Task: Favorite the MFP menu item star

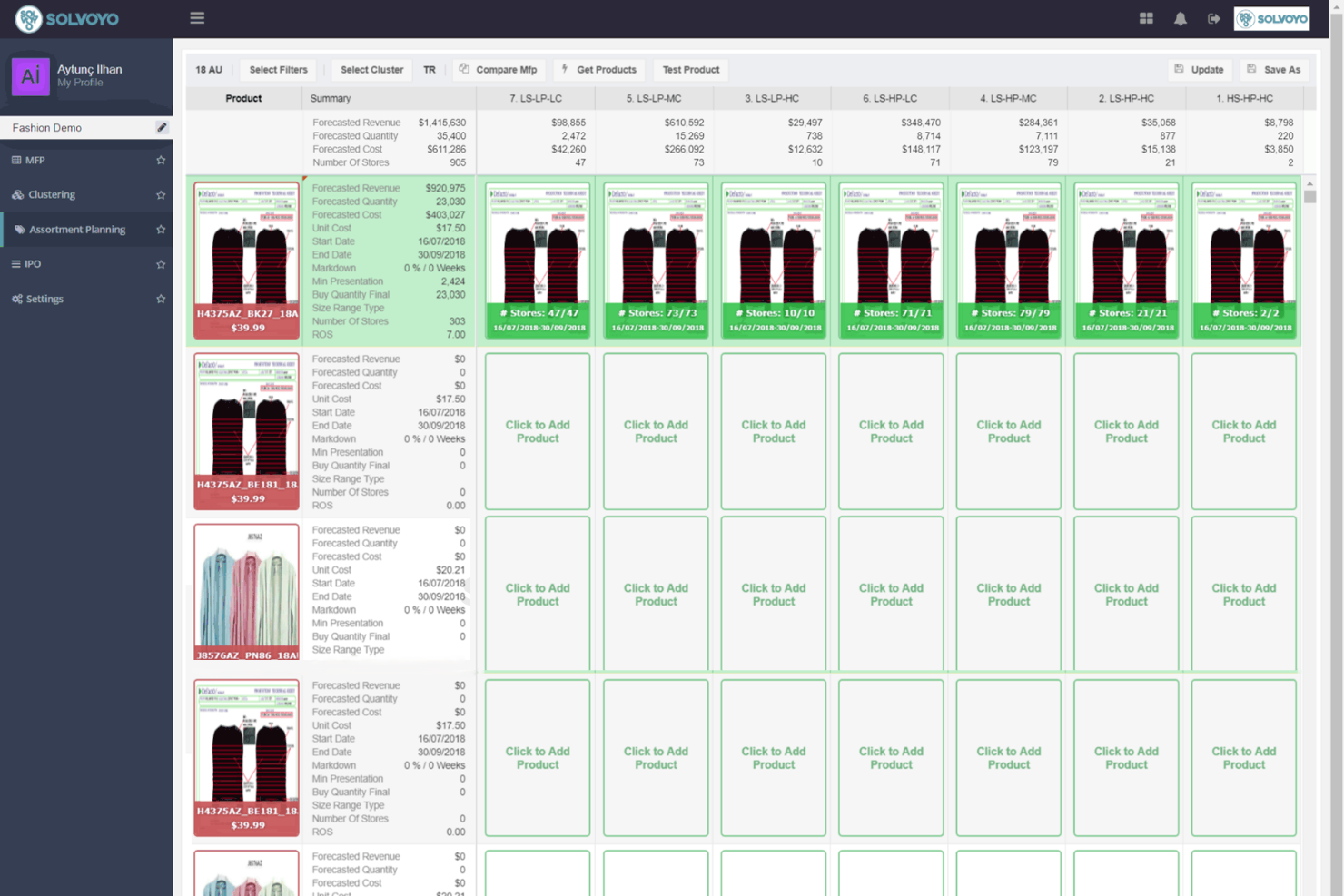Action: (161, 161)
